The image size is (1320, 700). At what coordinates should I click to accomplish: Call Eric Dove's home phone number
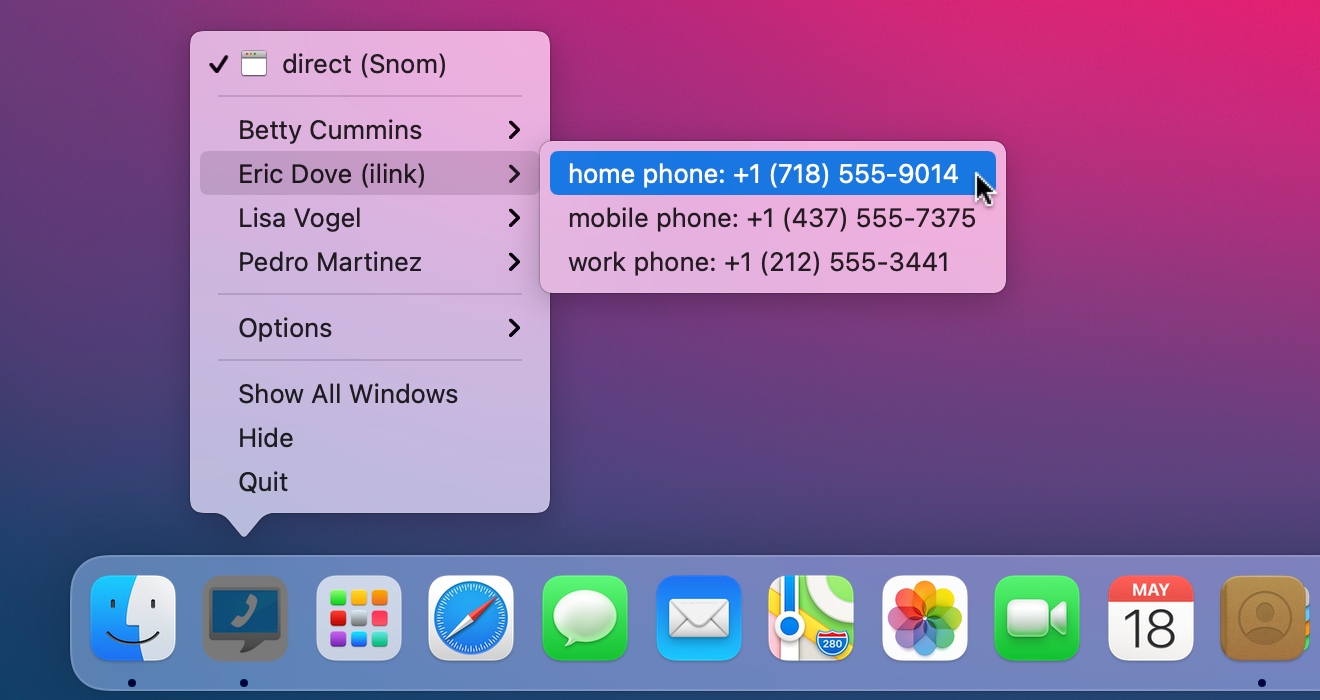(x=763, y=174)
